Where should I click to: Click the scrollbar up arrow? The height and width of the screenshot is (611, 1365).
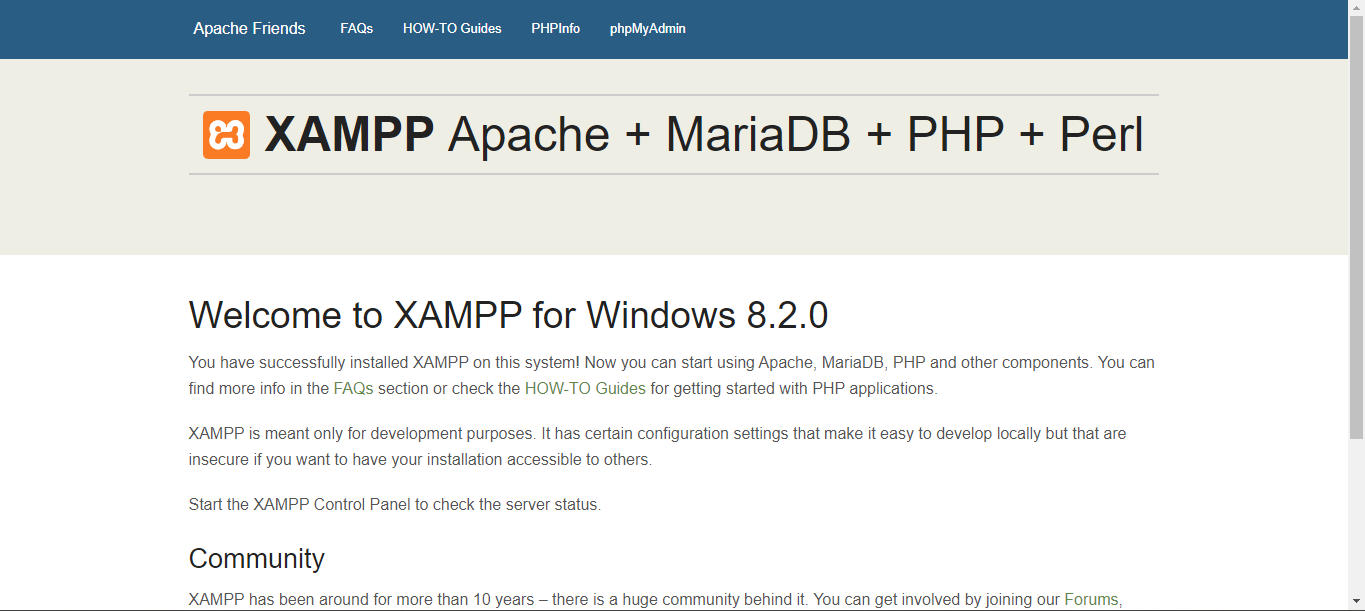[x=1356, y=8]
